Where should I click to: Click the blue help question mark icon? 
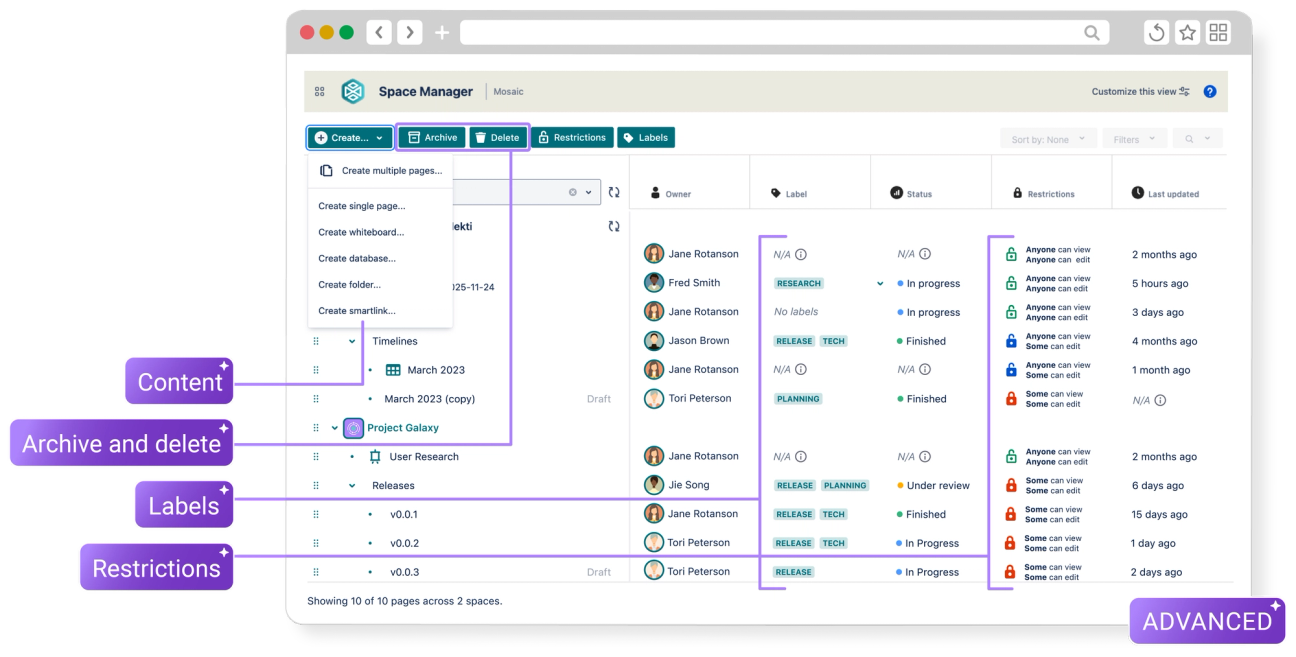[x=1210, y=91]
